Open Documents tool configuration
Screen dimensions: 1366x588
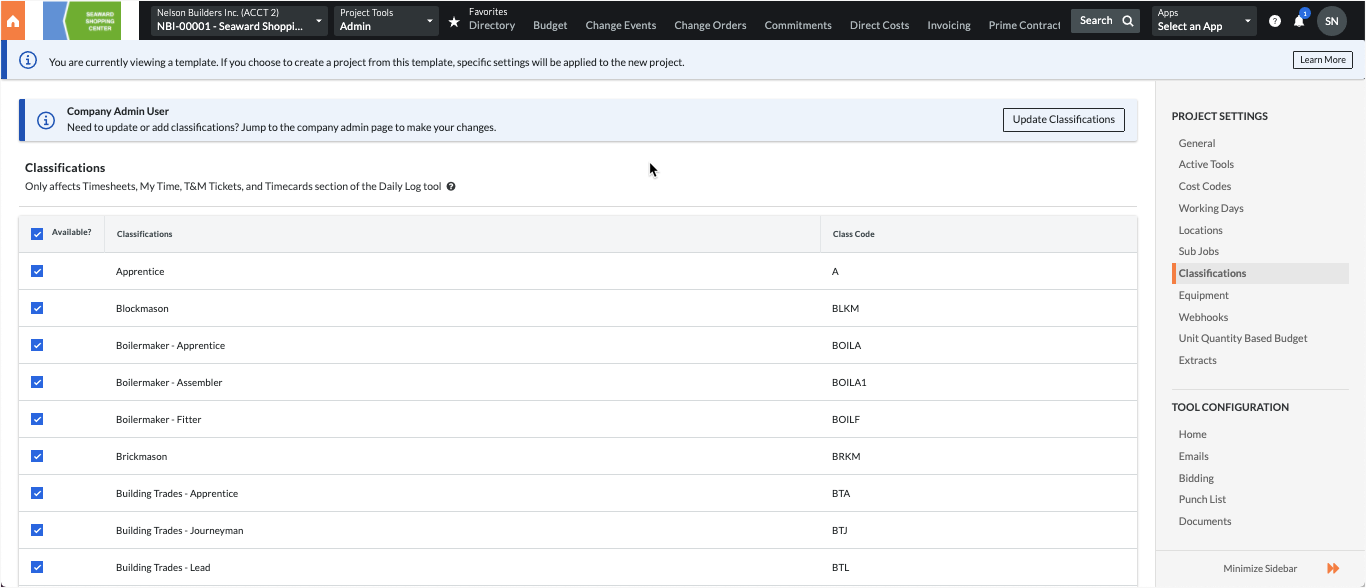click(x=1205, y=522)
